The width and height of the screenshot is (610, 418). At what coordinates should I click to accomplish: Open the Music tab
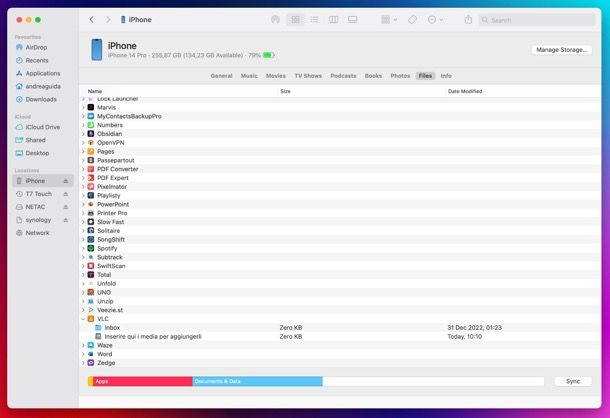(x=249, y=76)
